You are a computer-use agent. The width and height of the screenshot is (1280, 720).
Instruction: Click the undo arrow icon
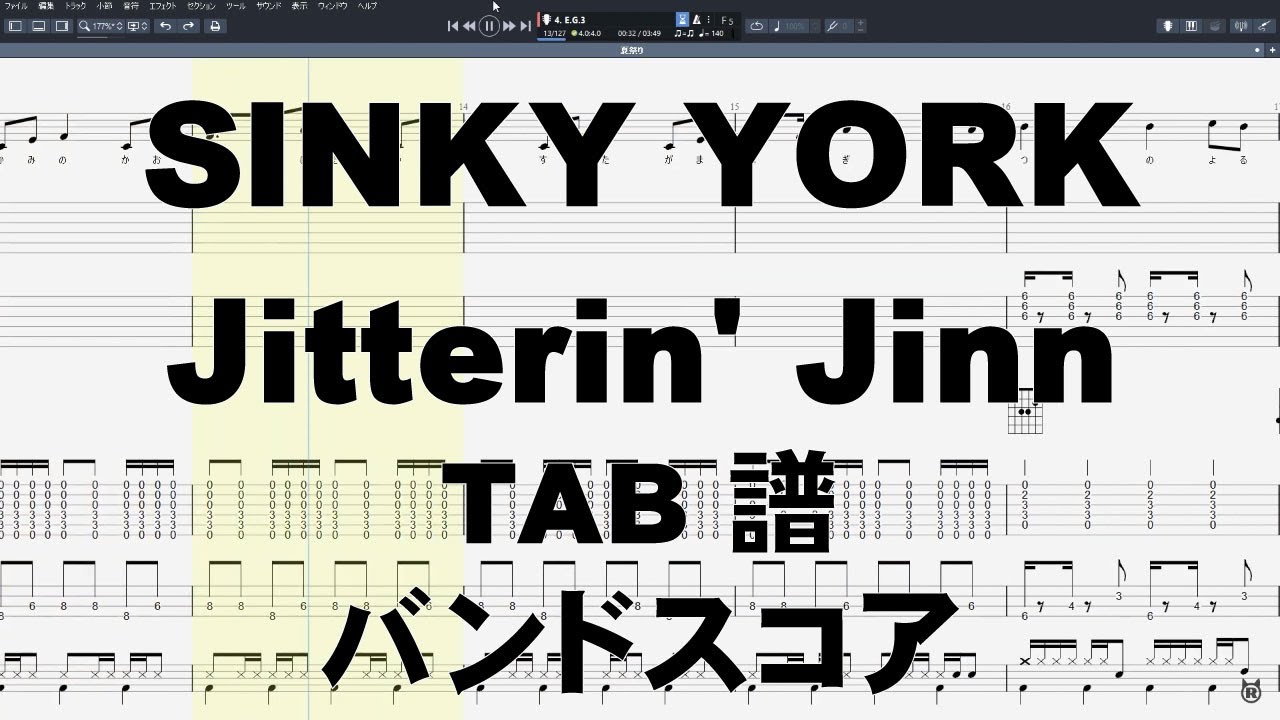pyautogui.click(x=167, y=26)
